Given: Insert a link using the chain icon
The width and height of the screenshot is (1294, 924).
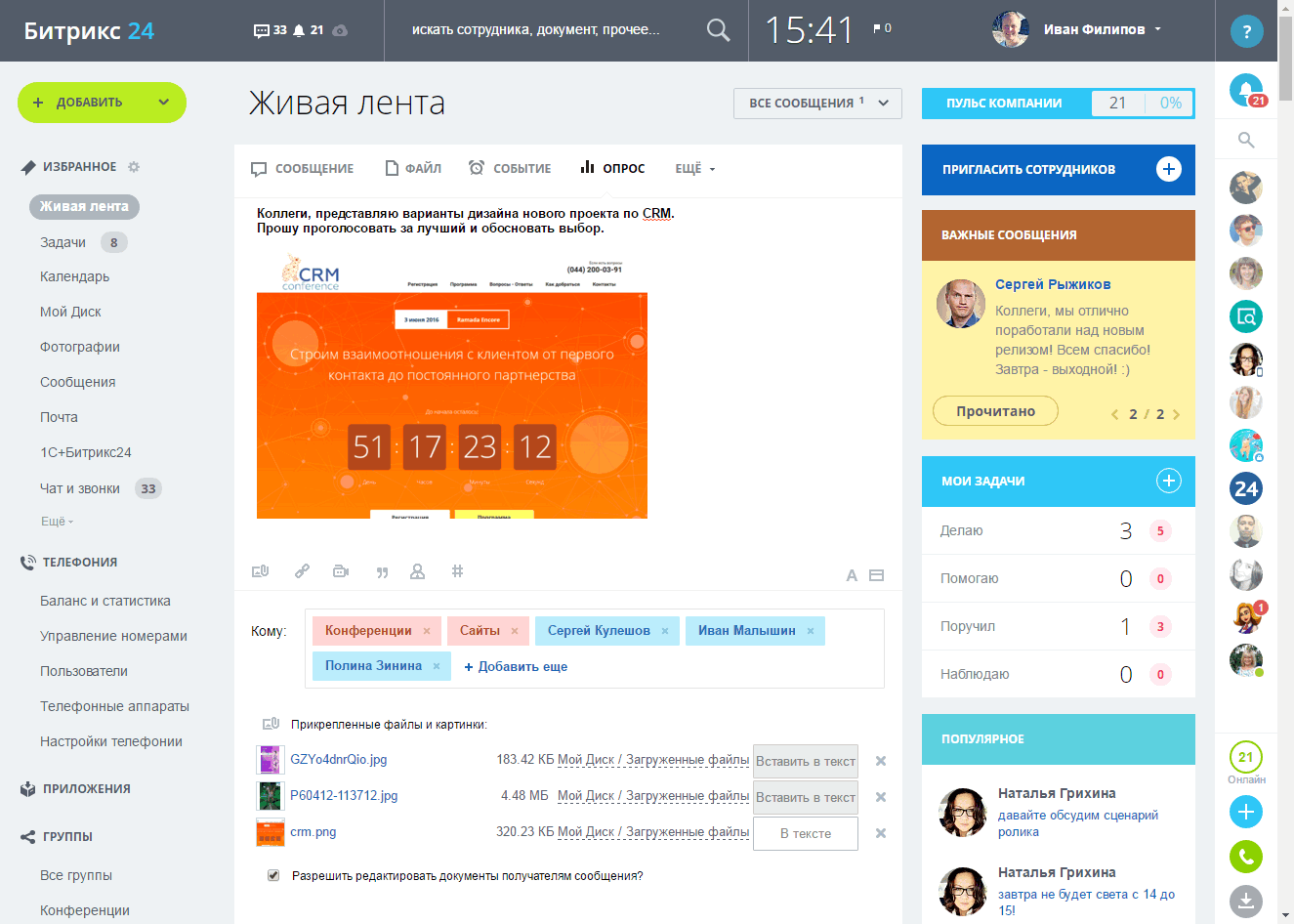Looking at the screenshot, I should (302, 571).
